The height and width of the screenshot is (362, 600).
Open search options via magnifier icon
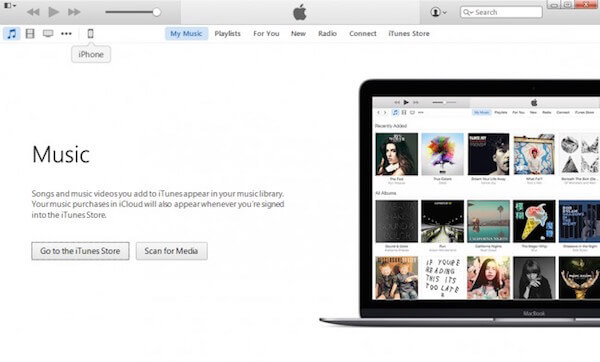468,12
